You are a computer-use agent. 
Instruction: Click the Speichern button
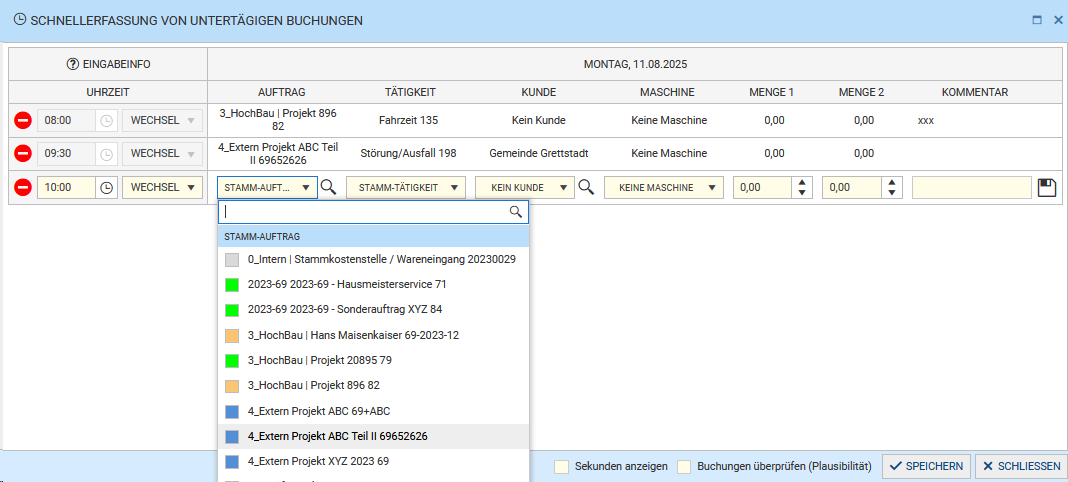pos(926,466)
